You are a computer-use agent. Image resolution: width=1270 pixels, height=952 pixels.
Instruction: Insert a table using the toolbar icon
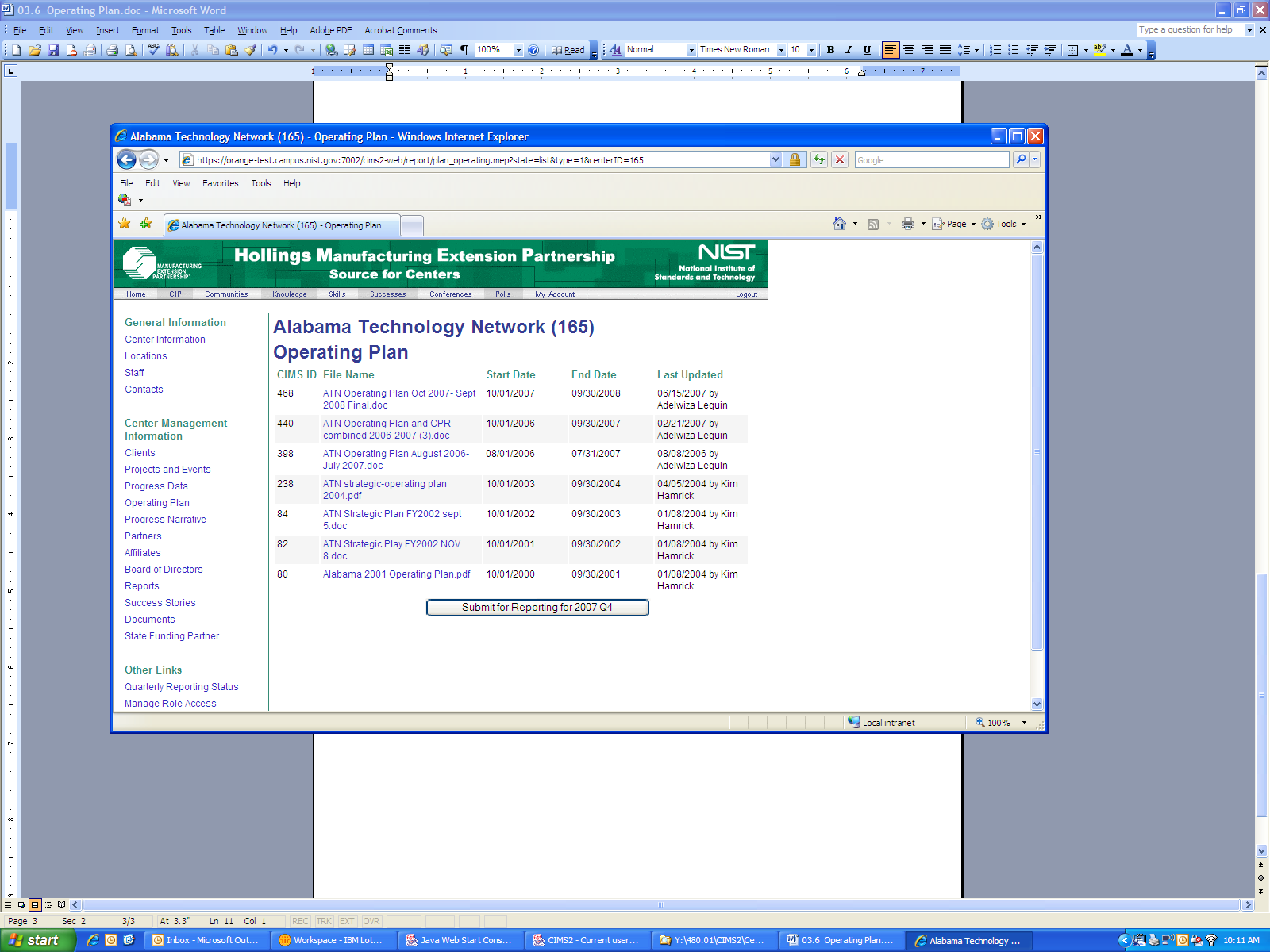tap(368, 50)
